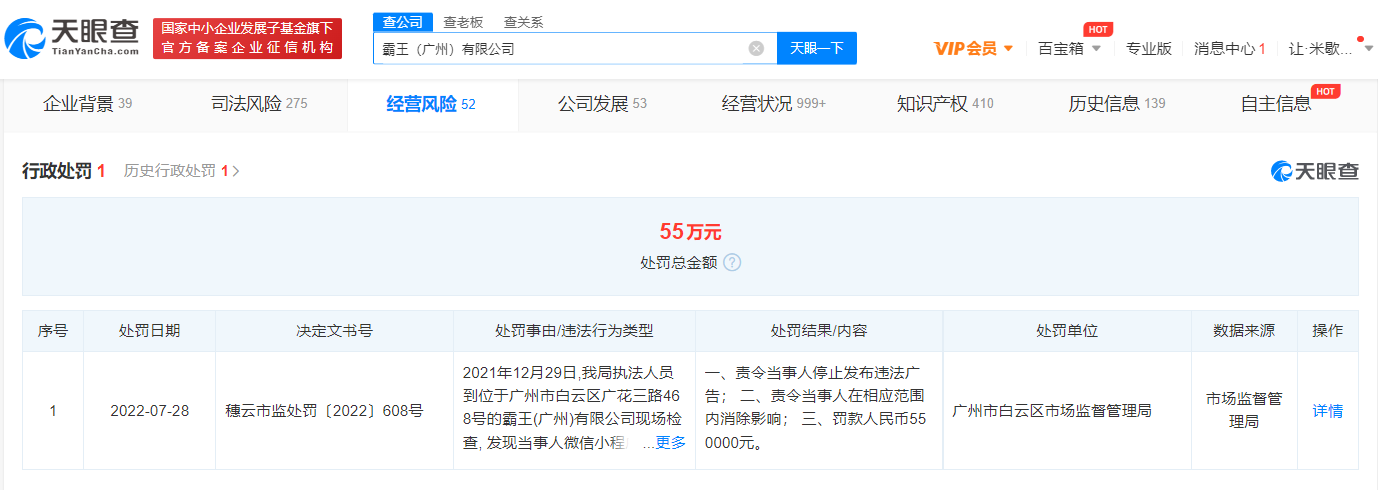Clear the search box text

pyautogui.click(x=756, y=48)
